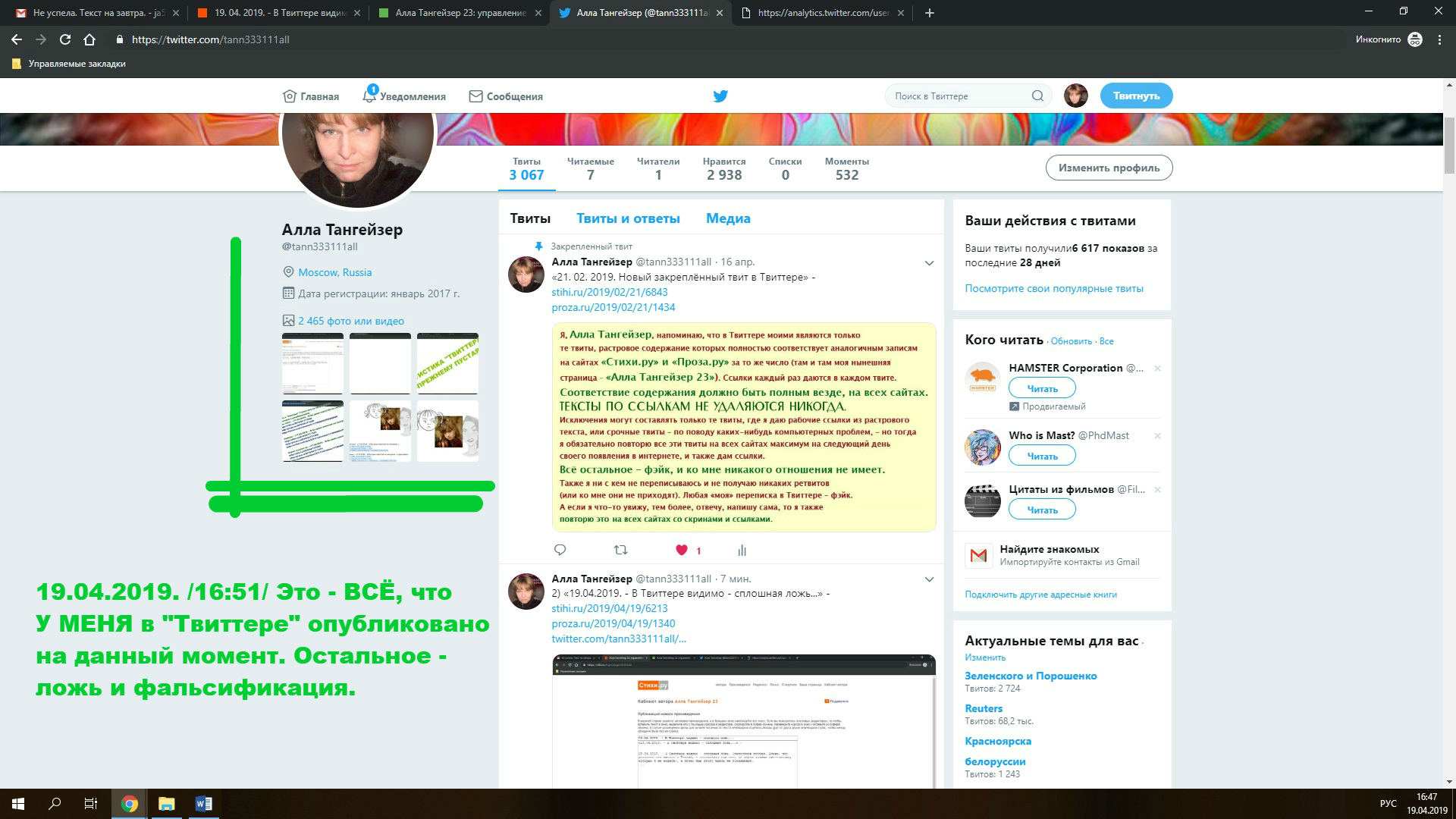Reply to the pinned tweet
Viewport: 1456px width, 819px height.
560,550
